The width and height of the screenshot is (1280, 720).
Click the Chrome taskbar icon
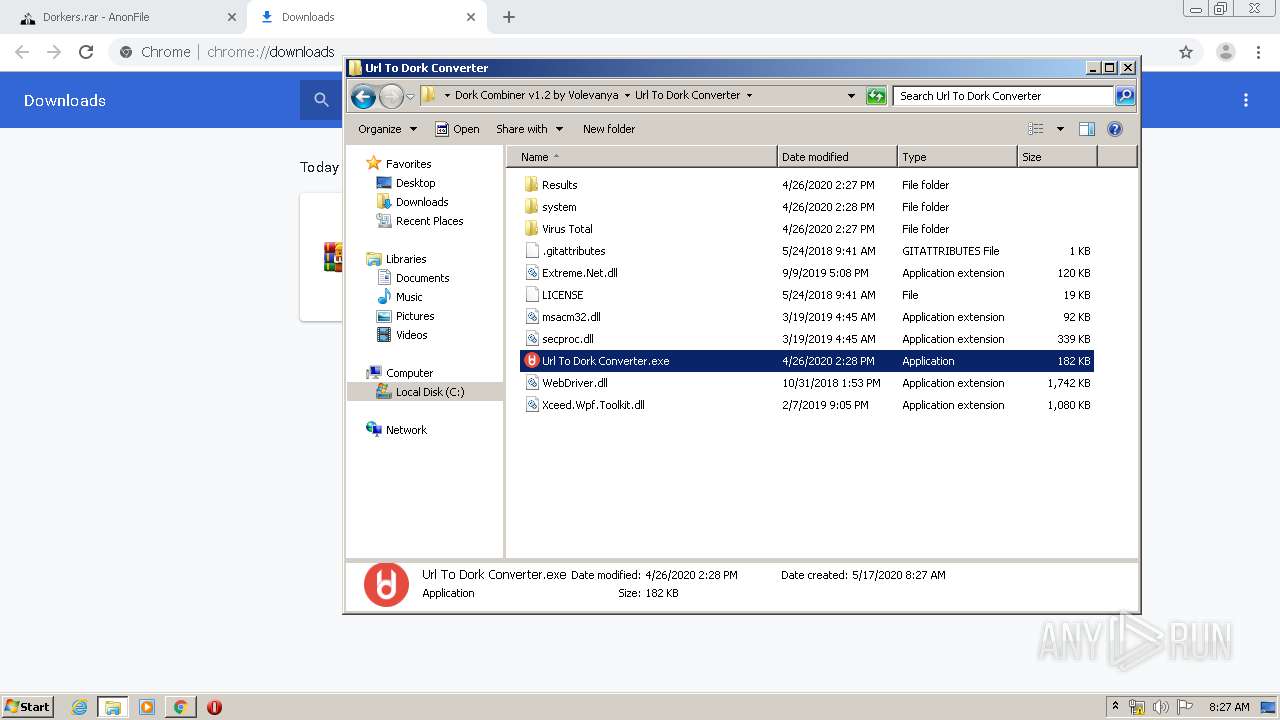point(180,707)
